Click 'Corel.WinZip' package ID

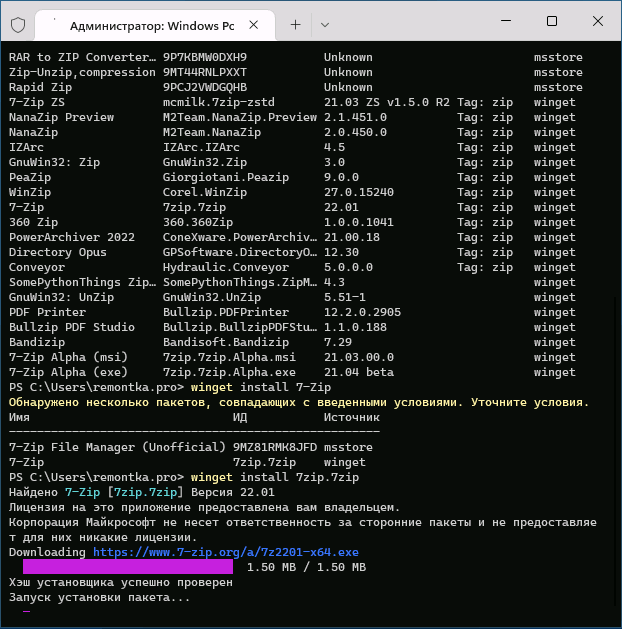(205, 192)
